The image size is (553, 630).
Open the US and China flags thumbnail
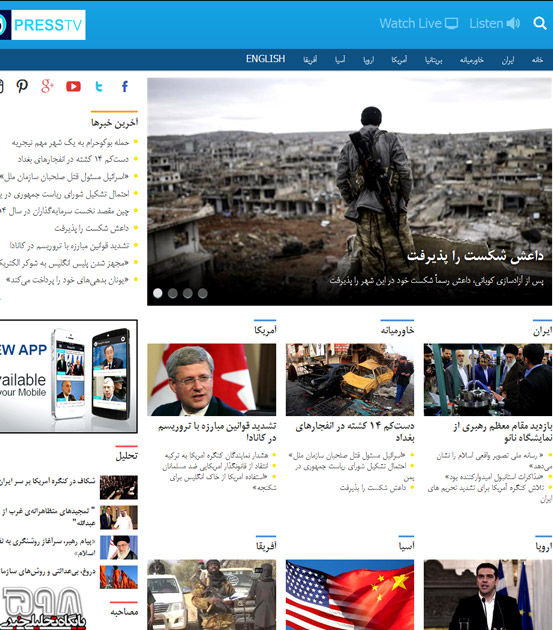point(350,595)
